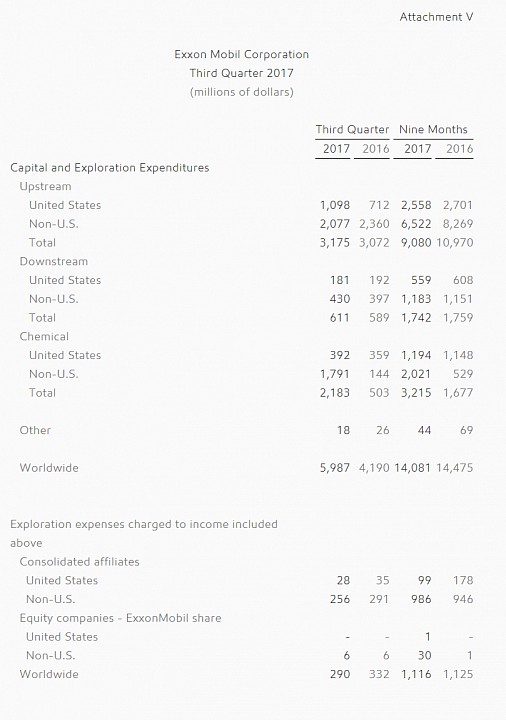Click the Consolidated affiliates label
The width and height of the screenshot is (506, 720).
[x=79, y=562]
